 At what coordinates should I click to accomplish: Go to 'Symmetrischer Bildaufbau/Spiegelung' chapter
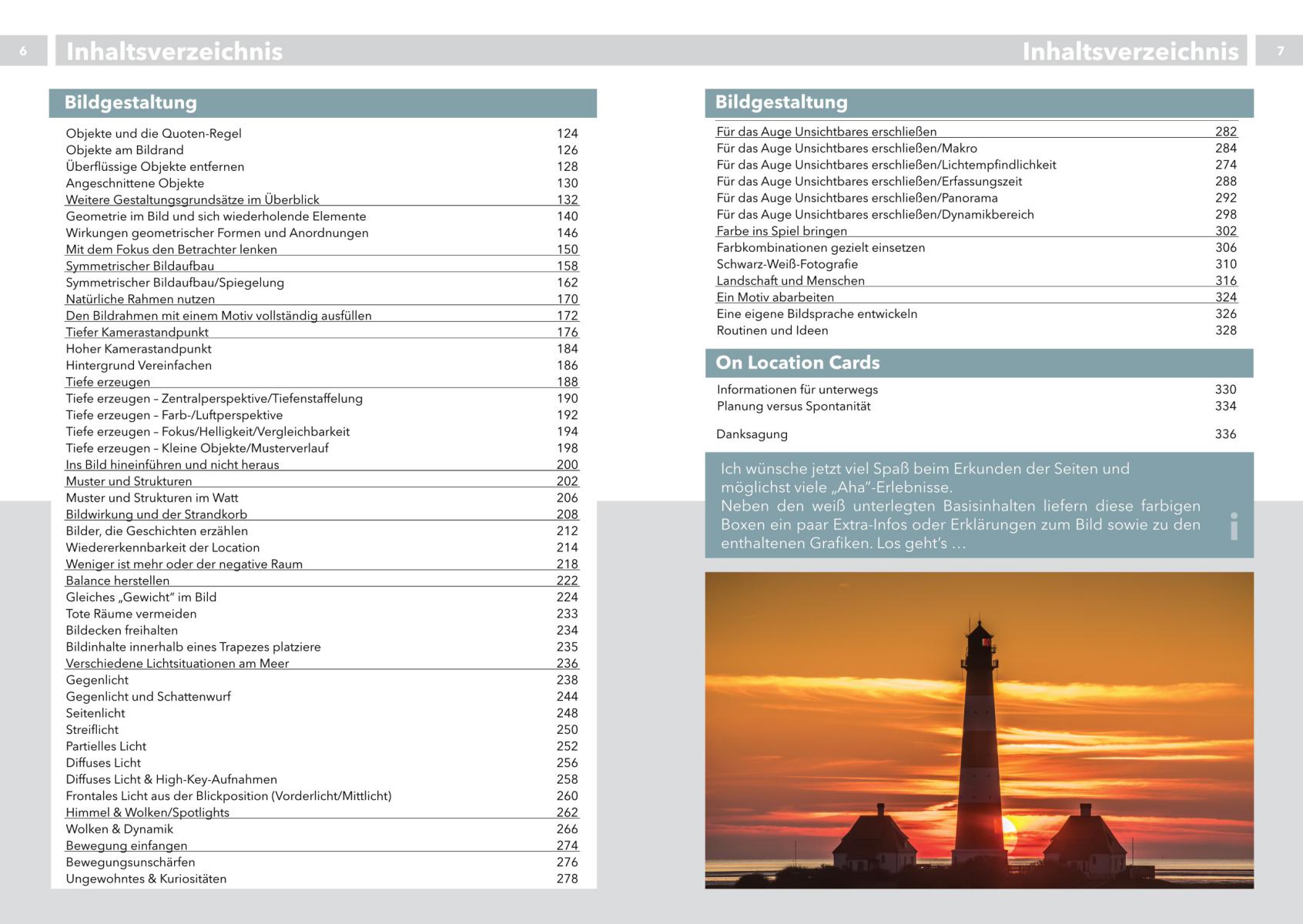(175, 283)
